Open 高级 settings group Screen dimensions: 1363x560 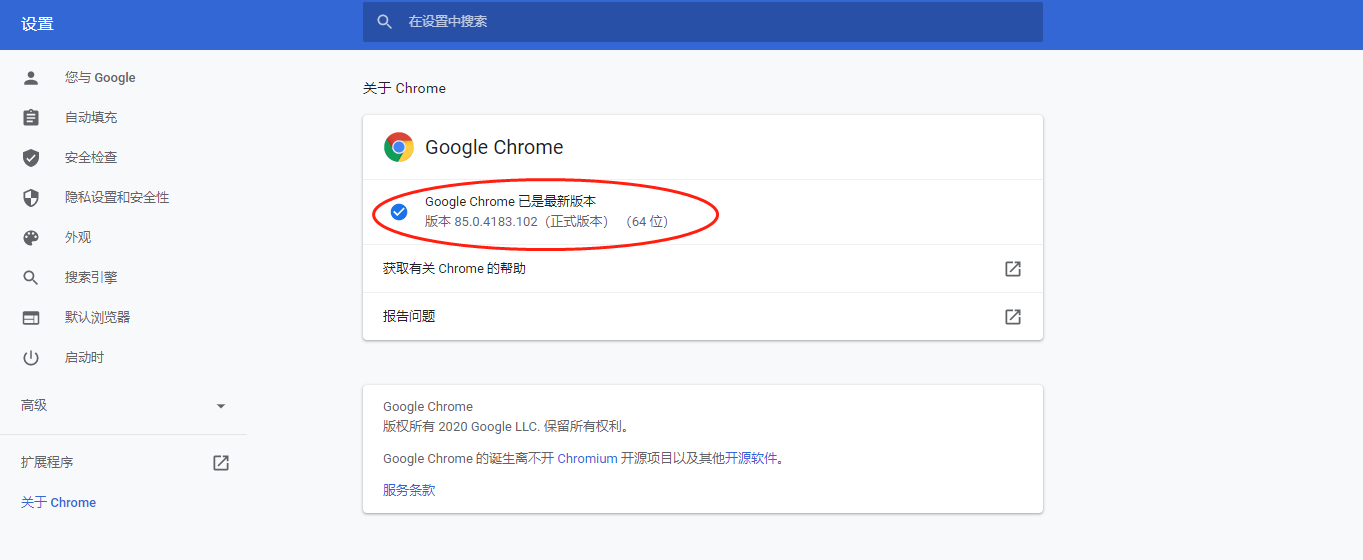(123, 405)
